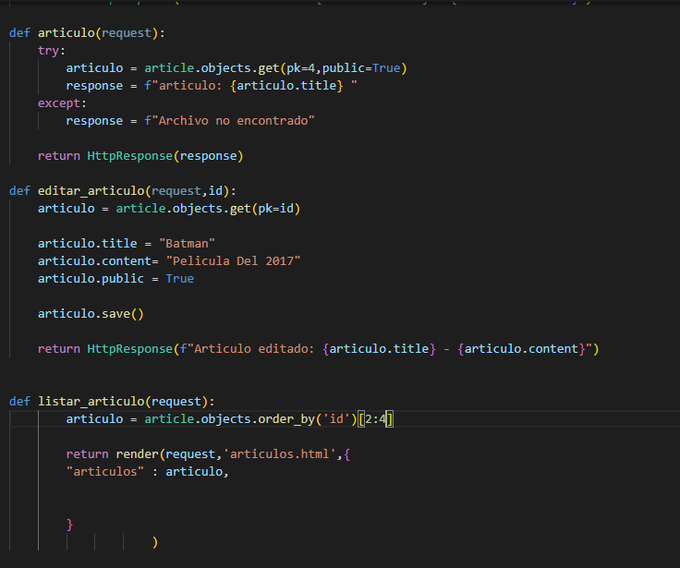Click the 'True' value on articulo.public line
The image size is (680, 568).
(x=180, y=279)
